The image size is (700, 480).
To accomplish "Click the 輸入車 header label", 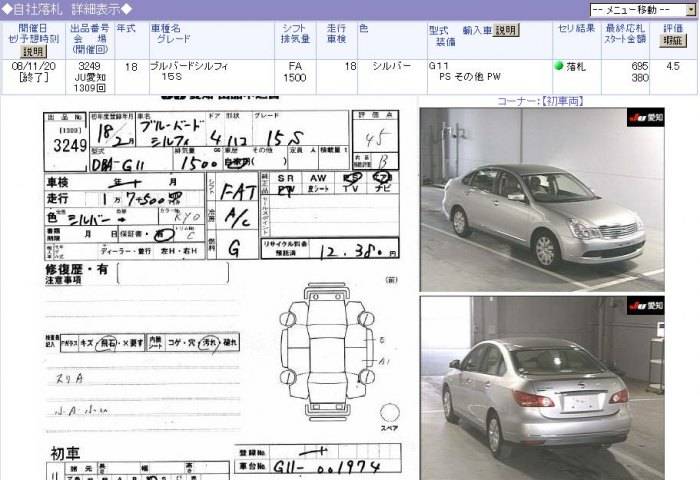I will [477, 30].
